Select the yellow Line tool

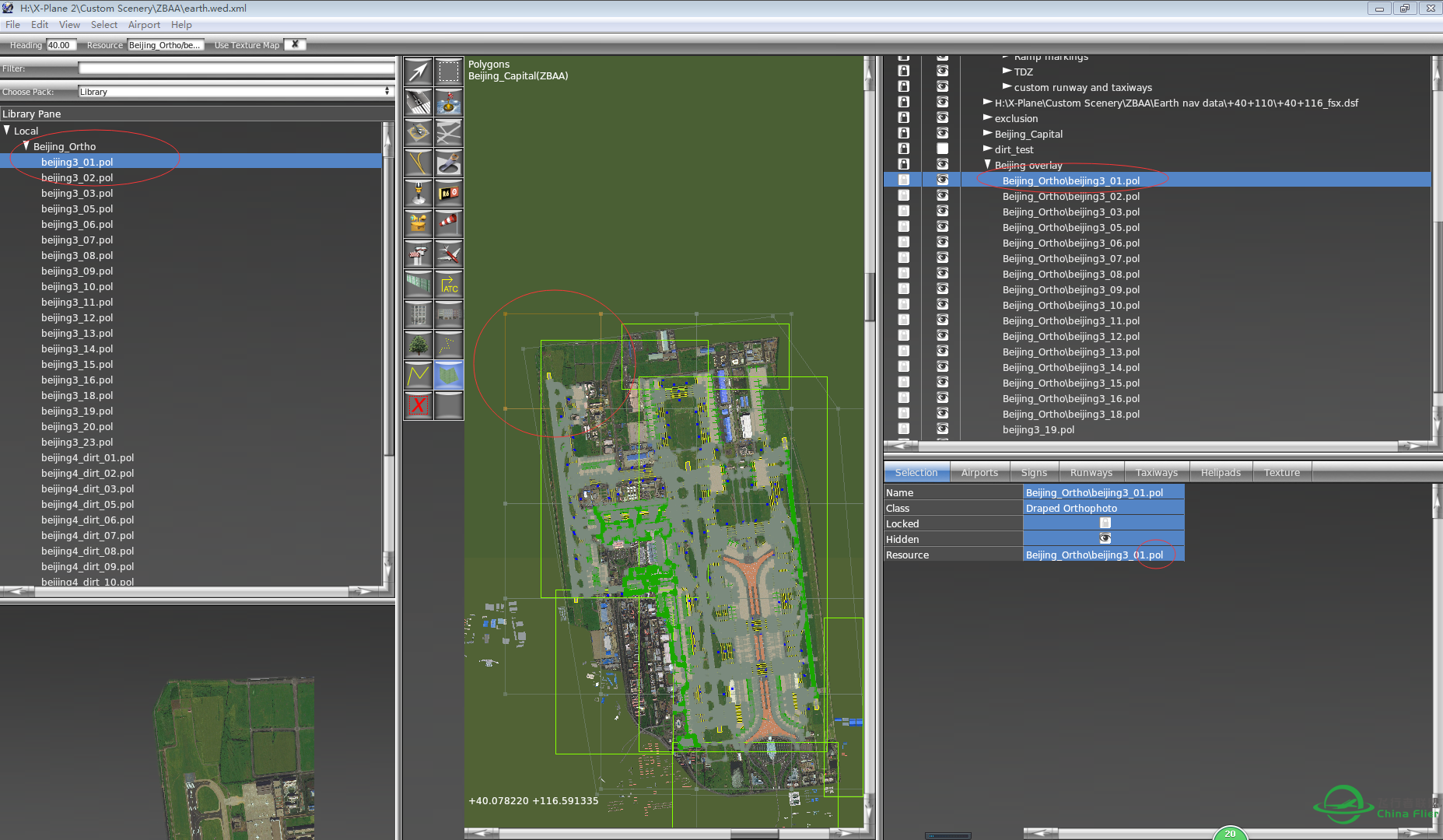click(419, 375)
